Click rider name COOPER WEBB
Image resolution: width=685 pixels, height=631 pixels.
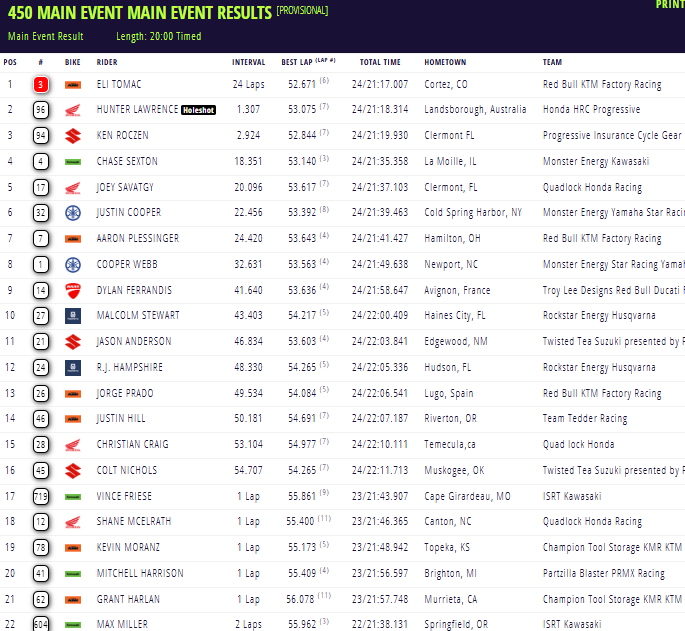click(x=127, y=264)
